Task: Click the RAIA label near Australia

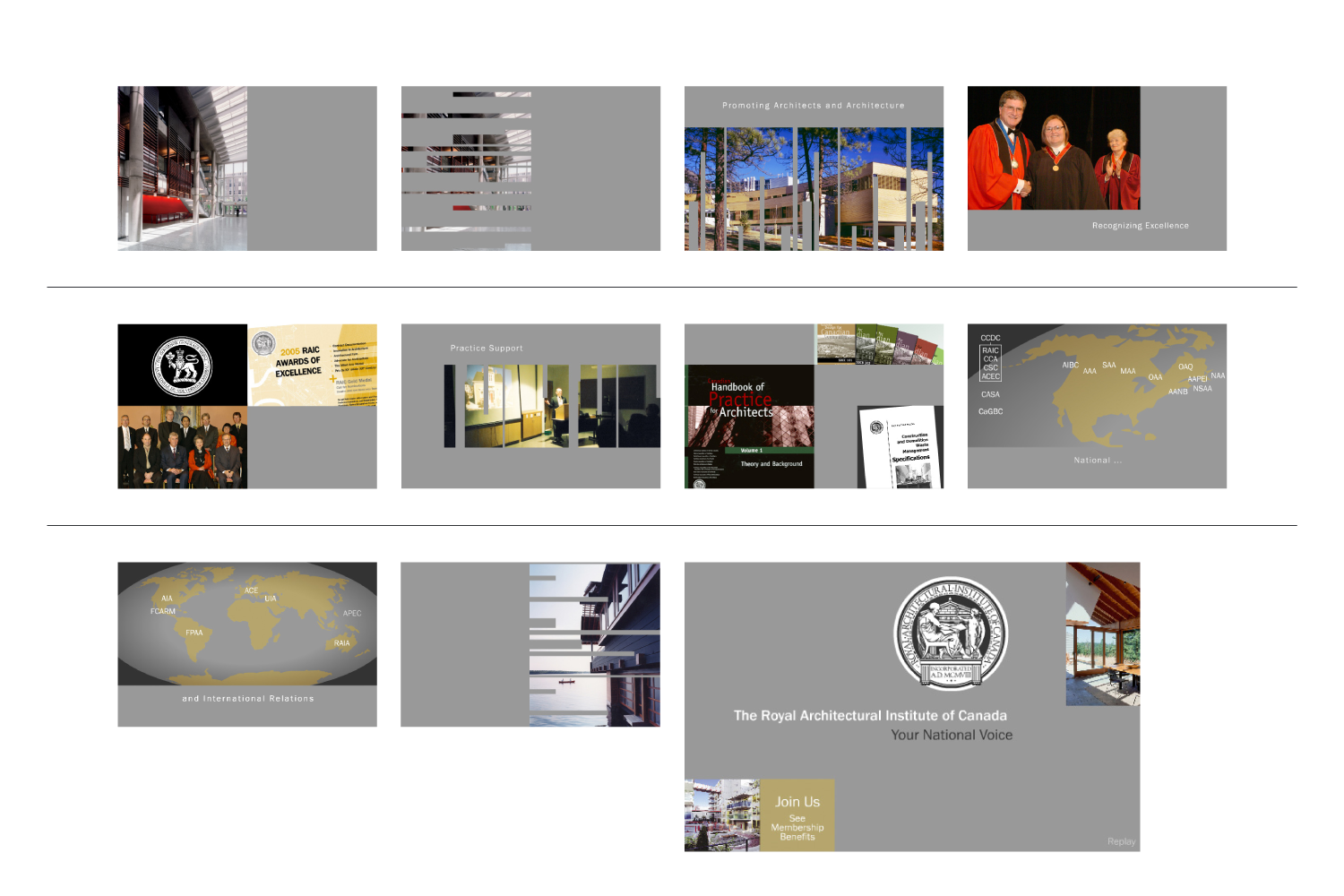Action: 341,642
